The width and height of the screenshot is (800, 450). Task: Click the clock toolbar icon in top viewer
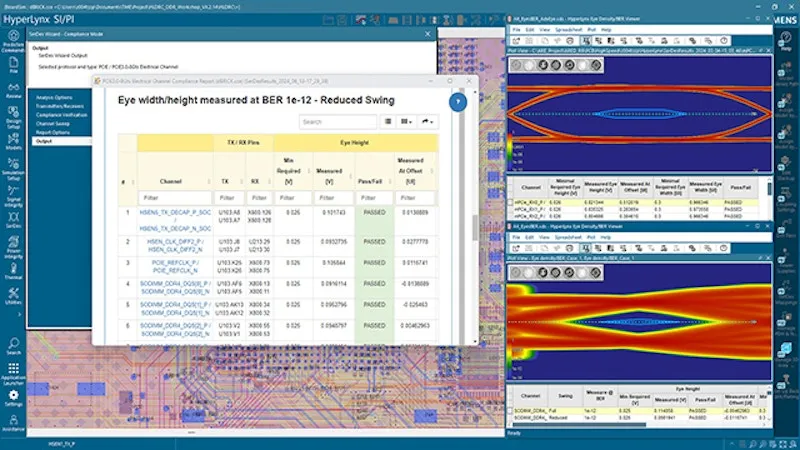click(x=724, y=41)
